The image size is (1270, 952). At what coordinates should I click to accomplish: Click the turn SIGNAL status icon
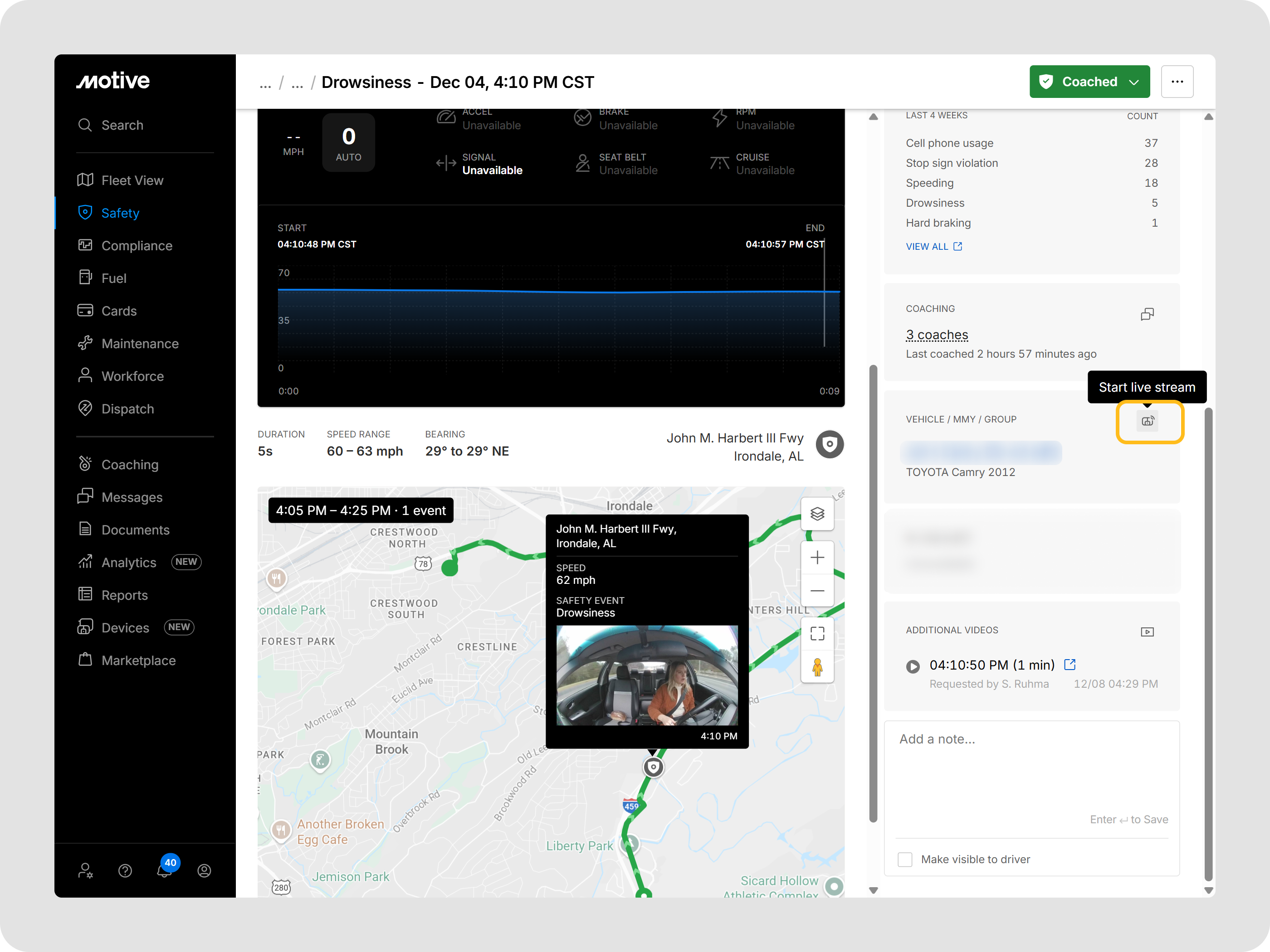click(x=446, y=164)
